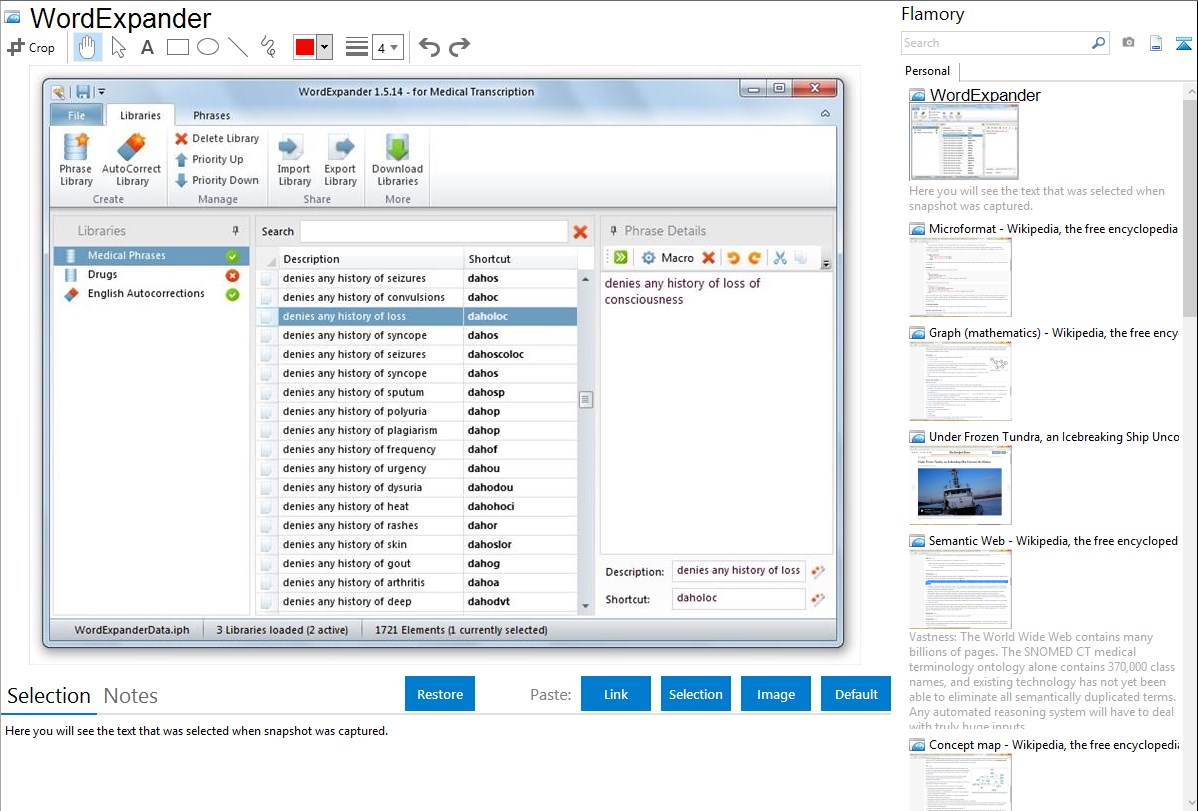Tick checkbox for 'denies any history of gout'
This screenshot has width=1198, height=811.
pos(266,564)
